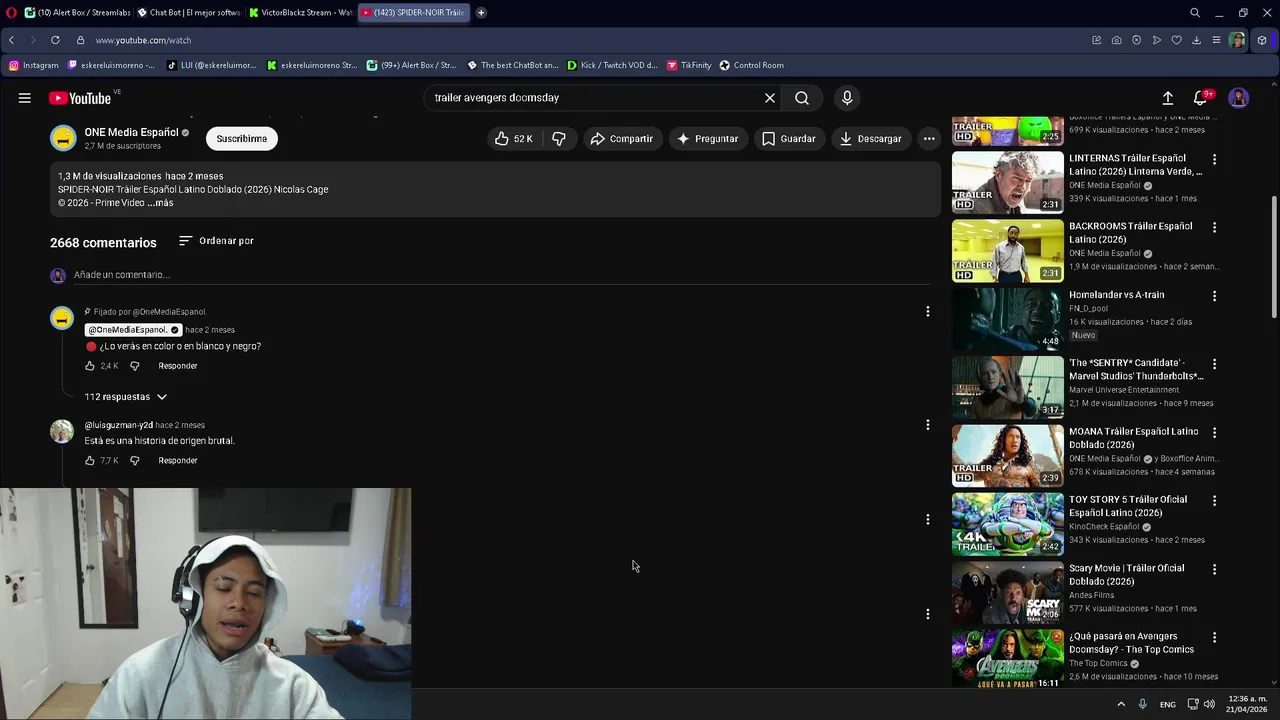The width and height of the screenshot is (1280, 720).
Task: Subscribe to ONE Media Español
Action: coord(242,139)
